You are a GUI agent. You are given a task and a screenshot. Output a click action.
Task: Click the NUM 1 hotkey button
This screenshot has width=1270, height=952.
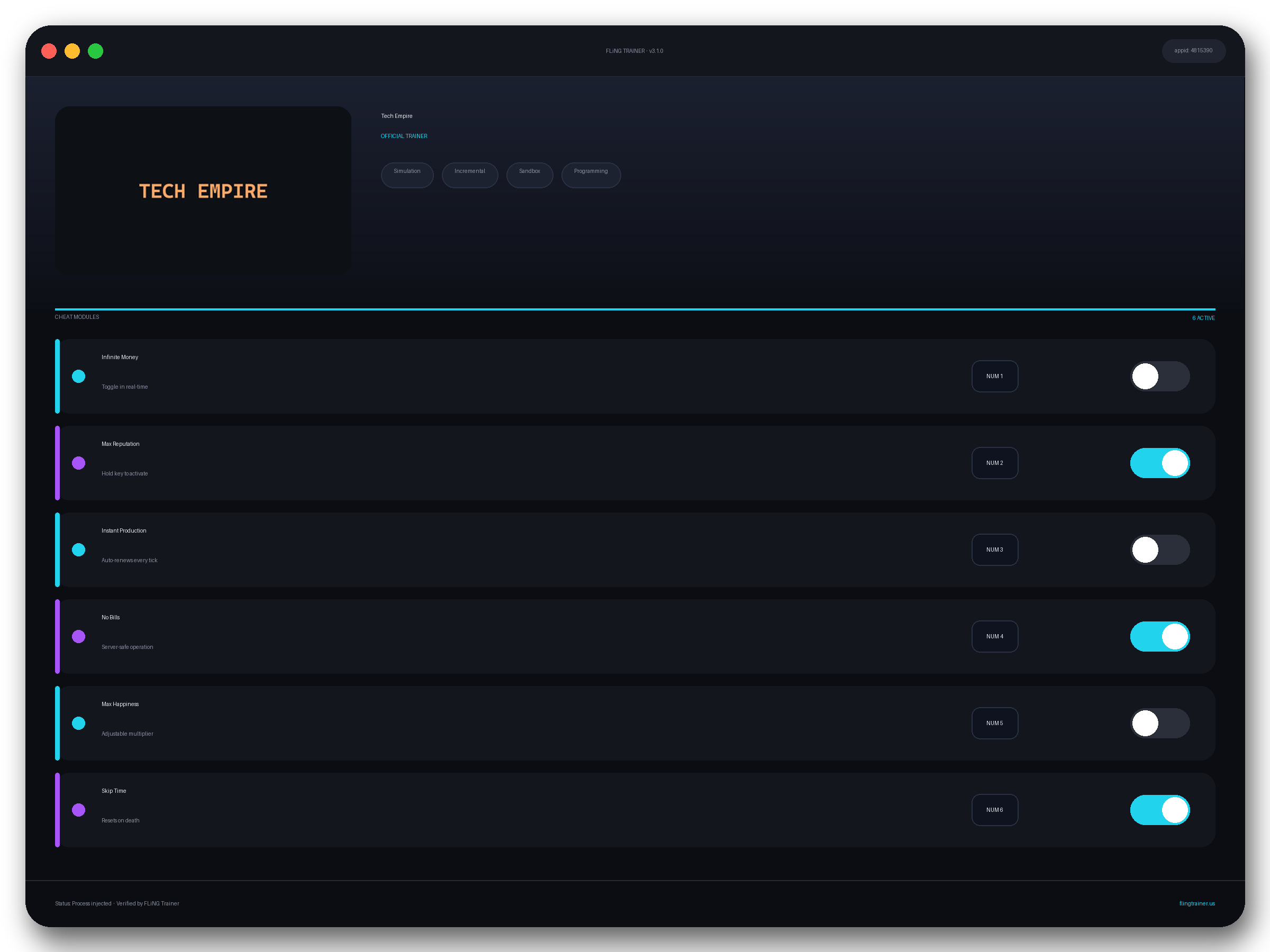click(x=994, y=377)
